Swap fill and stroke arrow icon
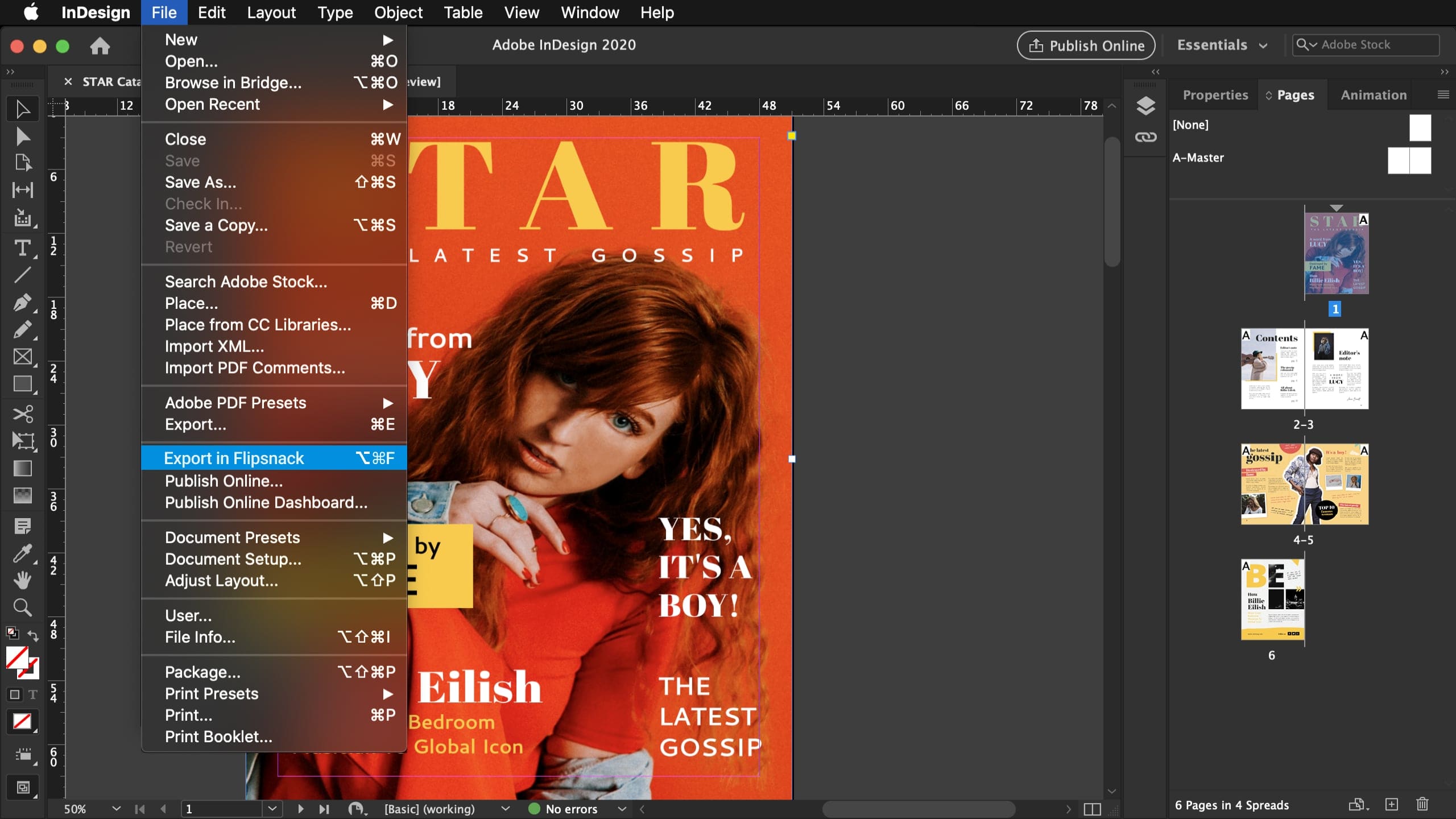 pos(34,635)
